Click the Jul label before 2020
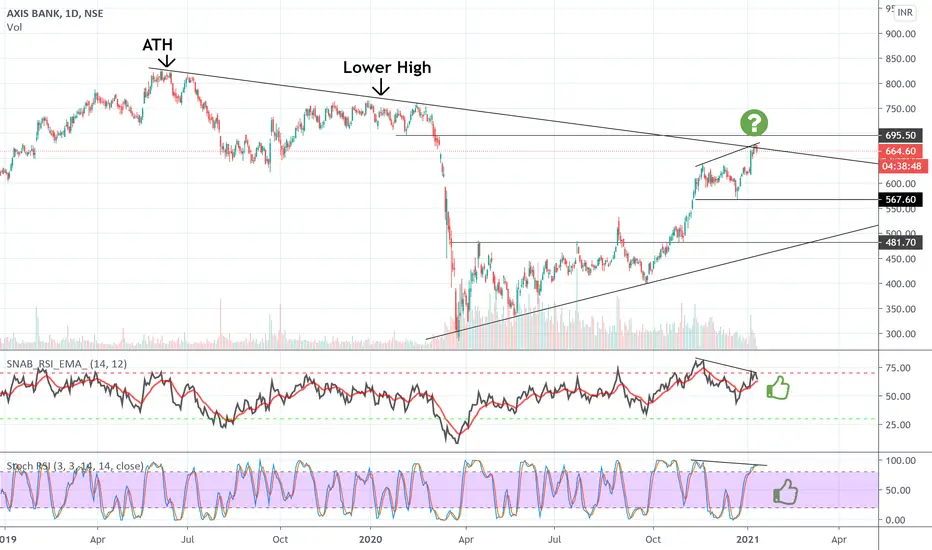This screenshot has width=932, height=550. pyautogui.click(x=187, y=540)
